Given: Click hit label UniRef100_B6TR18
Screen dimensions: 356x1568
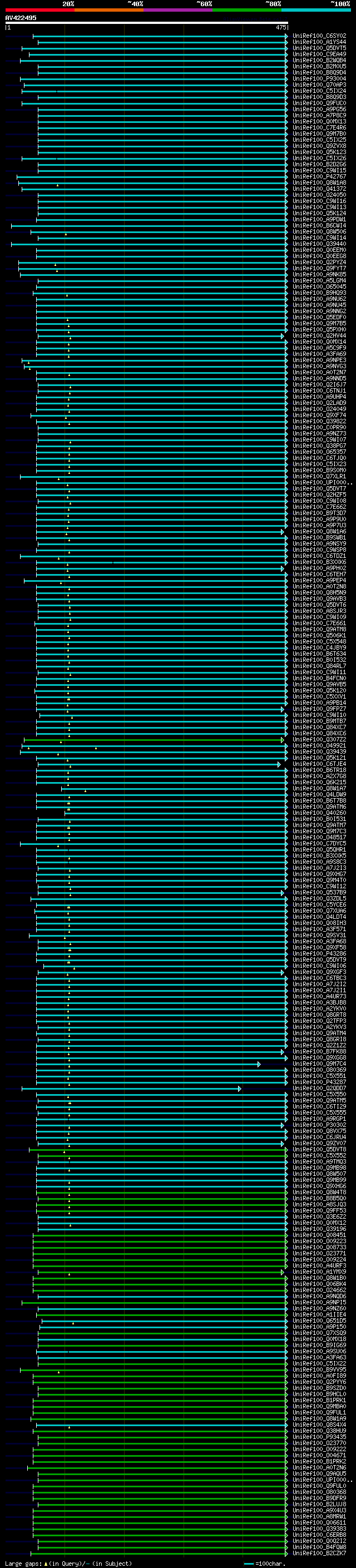Looking at the screenshot, I should pos(319,770).
